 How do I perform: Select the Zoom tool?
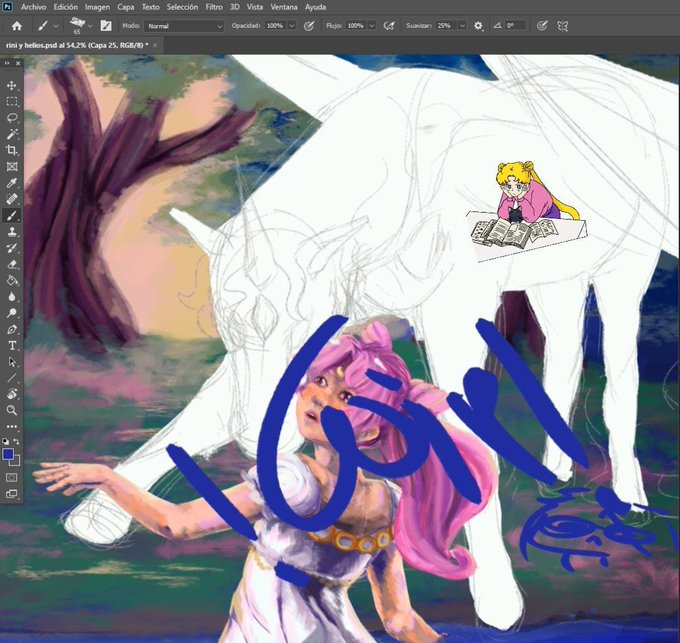click(12, 410)
